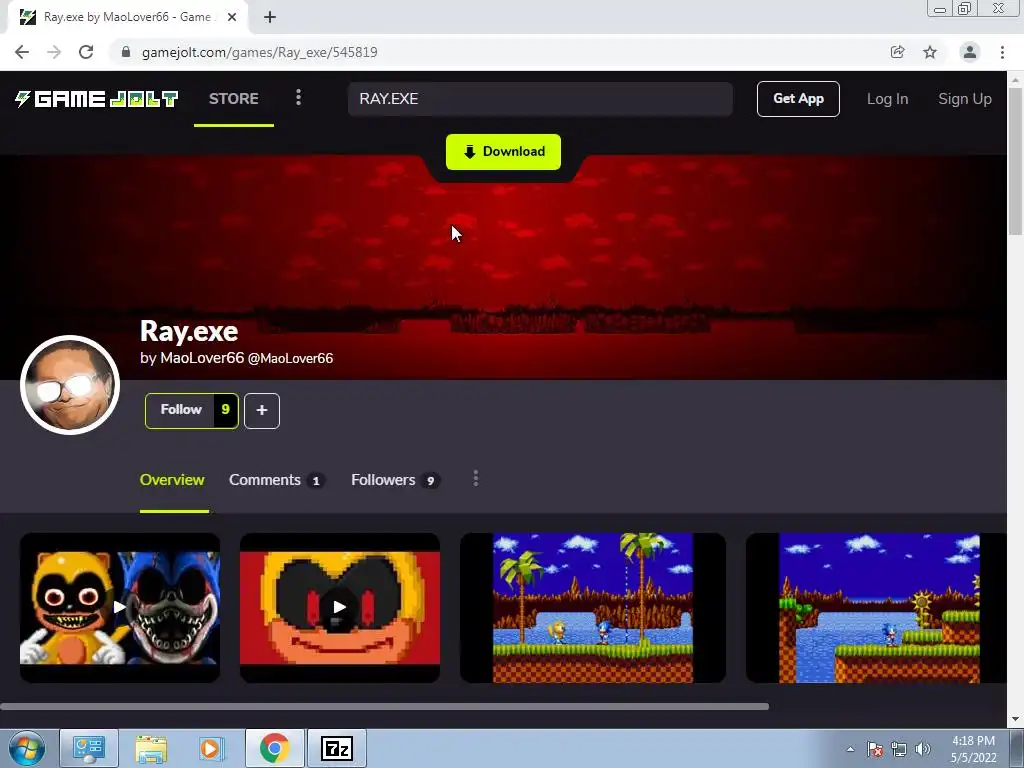This screenshot has width=1024, height=768.
Task: Click the Action Center flag icon
Action: coord(875,749)
